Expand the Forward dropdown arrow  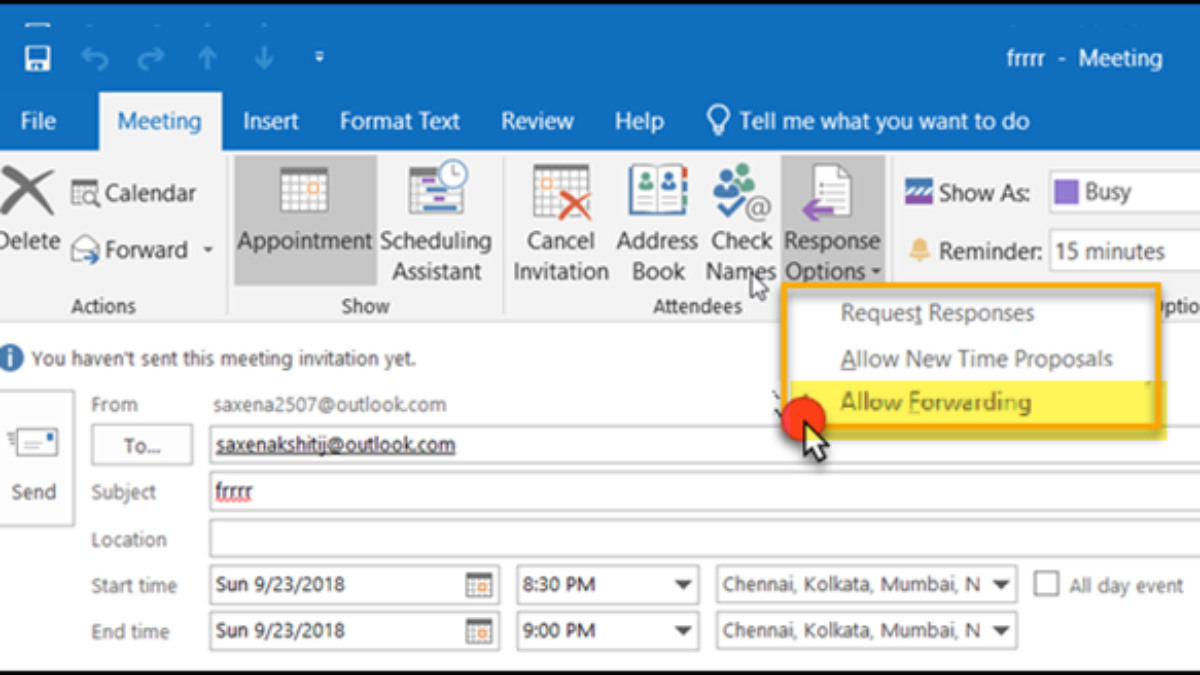pos(208,250)
